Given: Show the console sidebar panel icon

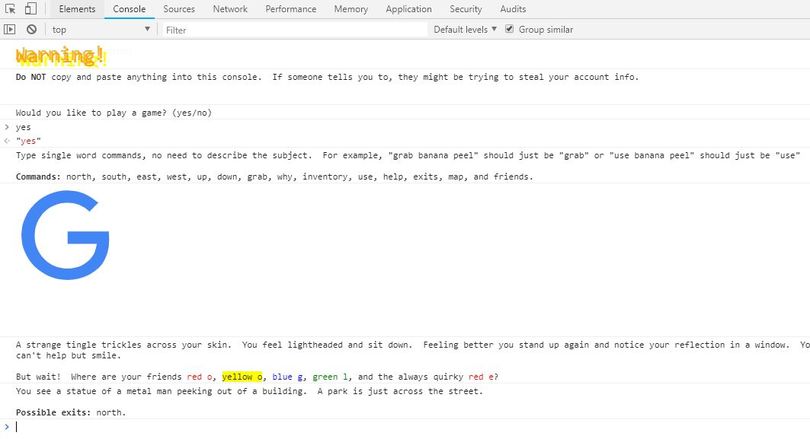Looking at the screenshot, I should pyautogui.click(x=9, y=29).
